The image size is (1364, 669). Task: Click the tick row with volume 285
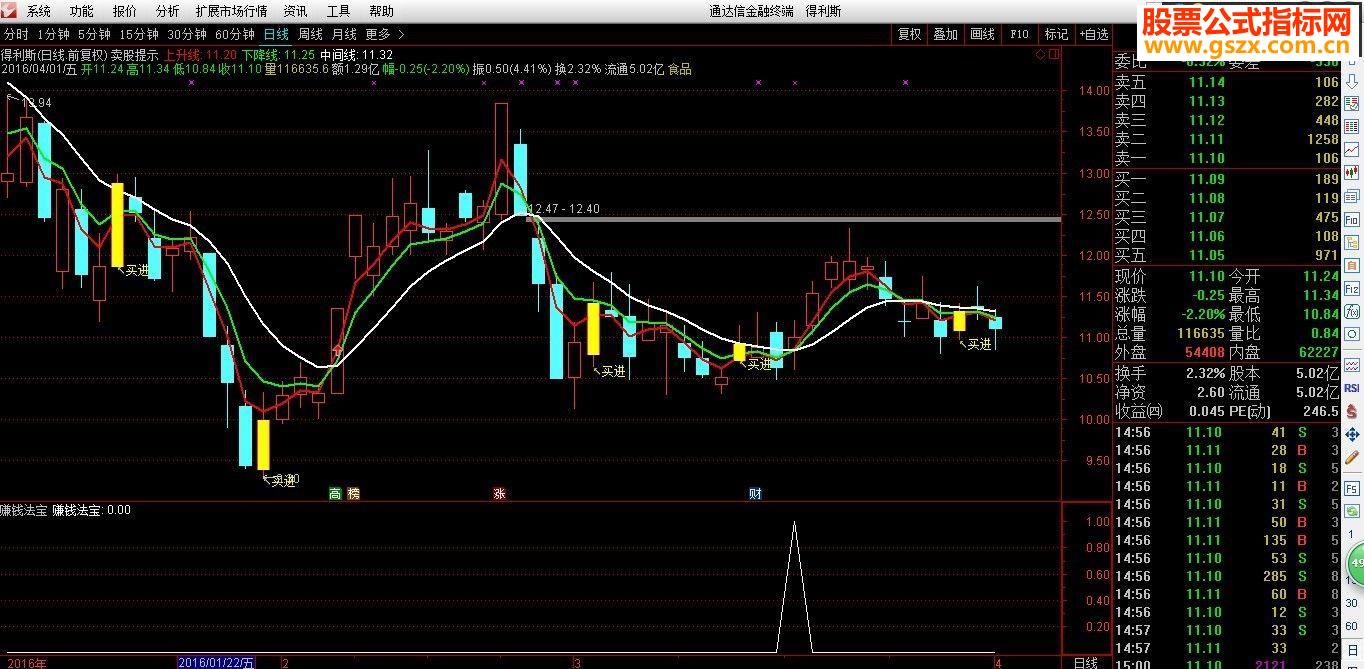pos(1227,576)
